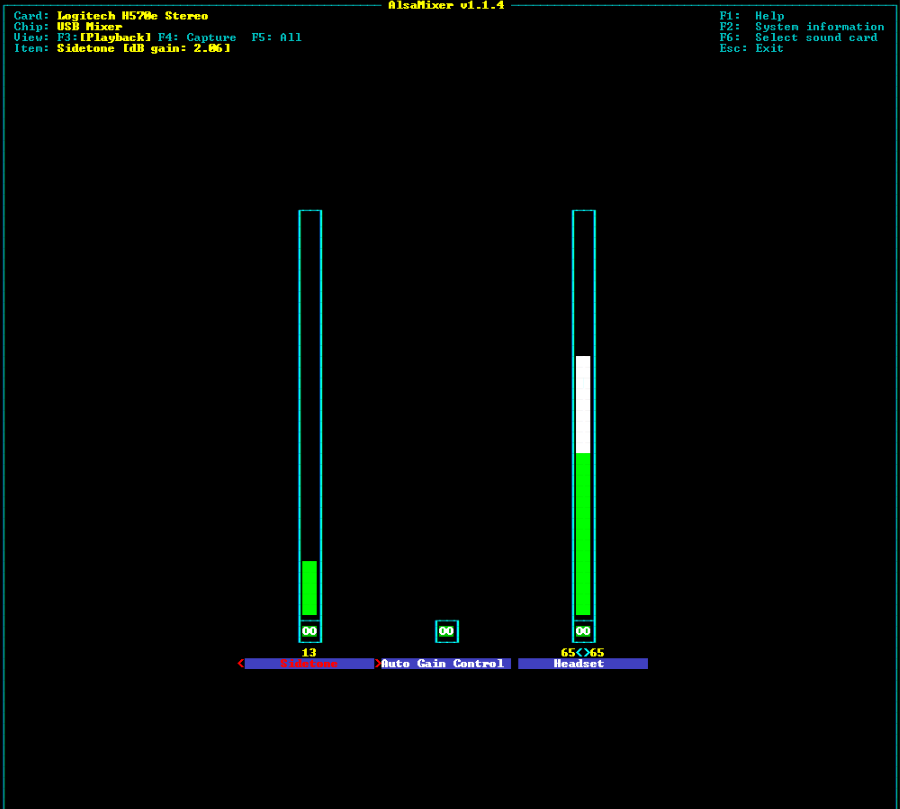
Task: Click Esc Exit entry
Action: point(751,48)
